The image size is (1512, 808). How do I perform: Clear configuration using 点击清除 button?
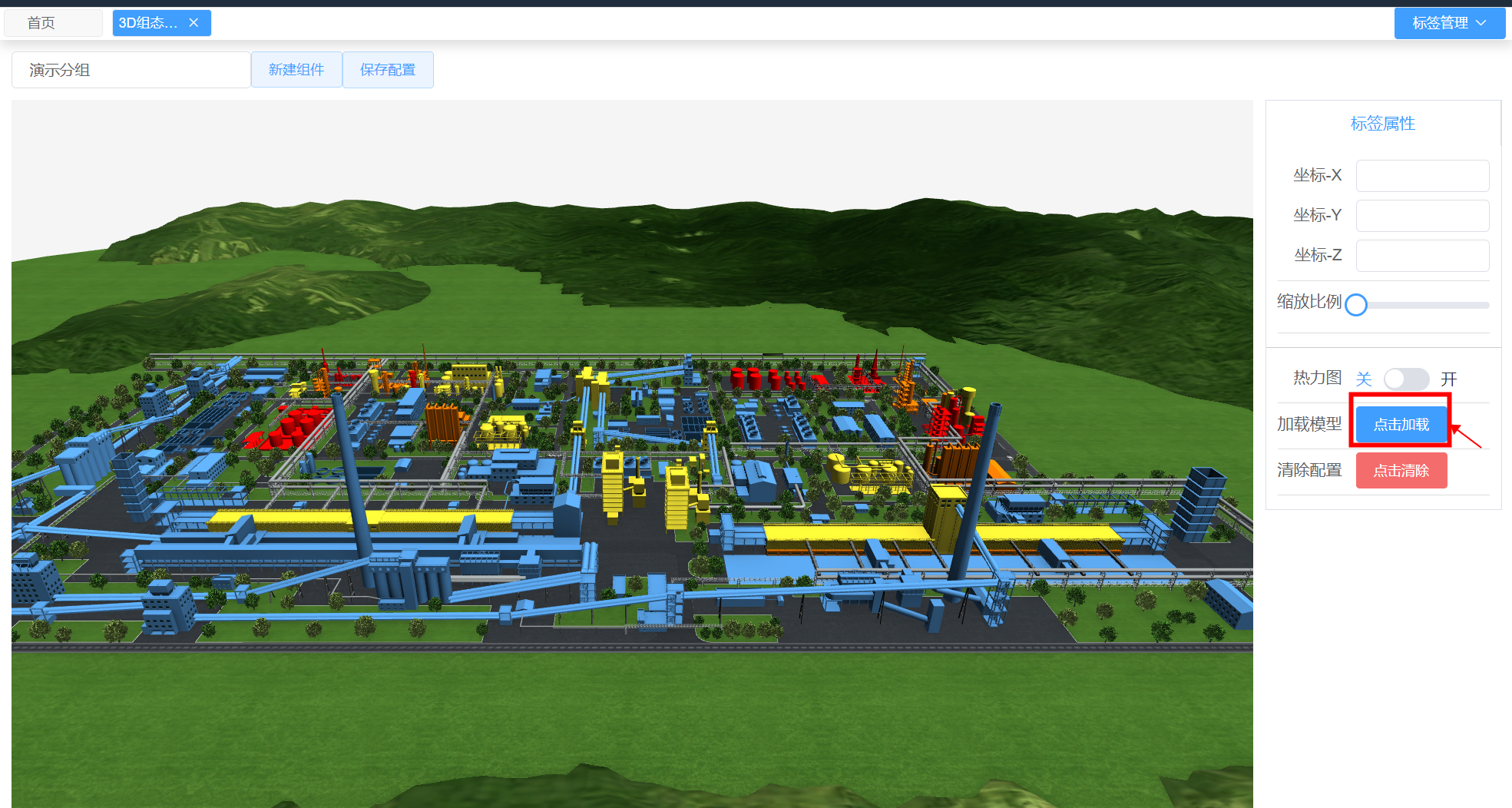[1401, 470]
